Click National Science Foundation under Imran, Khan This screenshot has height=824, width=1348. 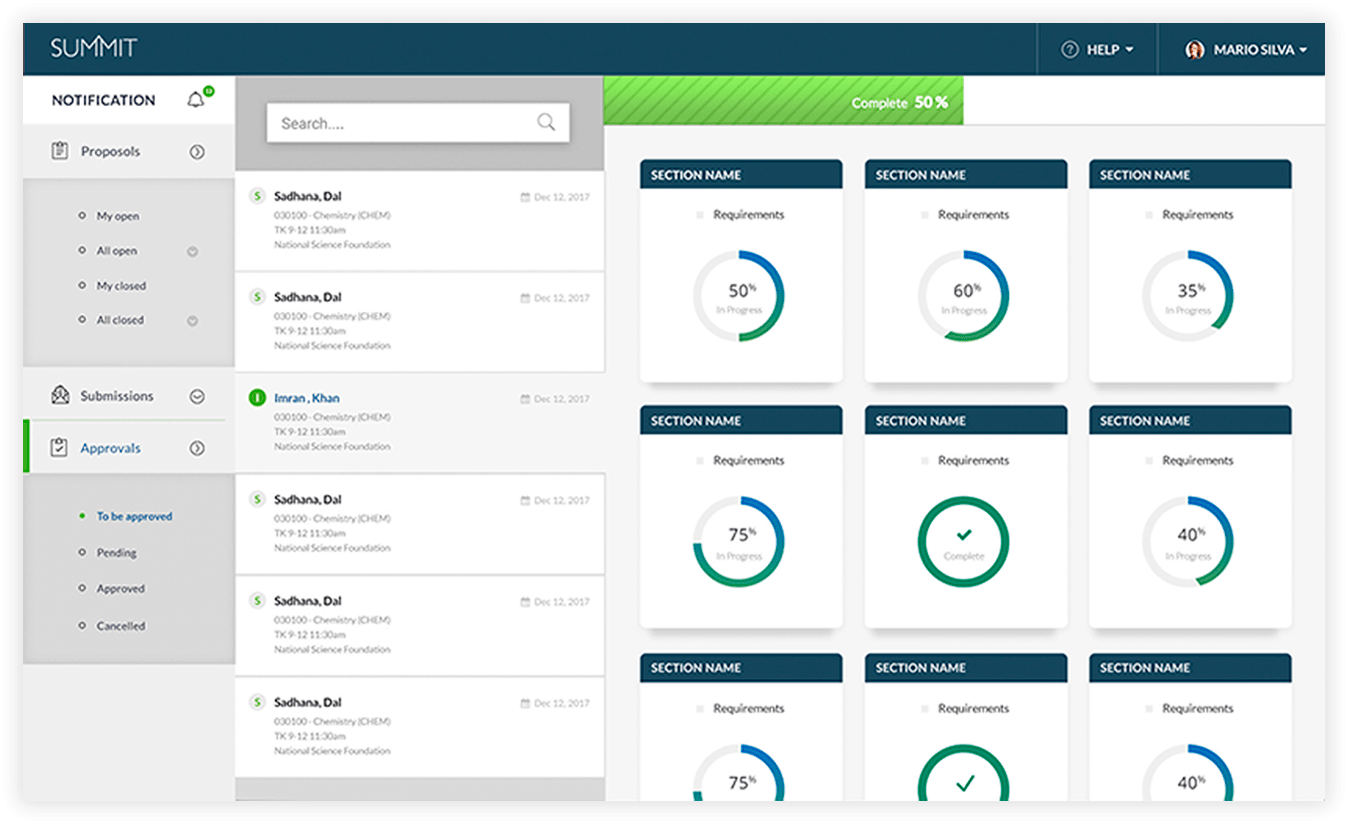[332, 447]
